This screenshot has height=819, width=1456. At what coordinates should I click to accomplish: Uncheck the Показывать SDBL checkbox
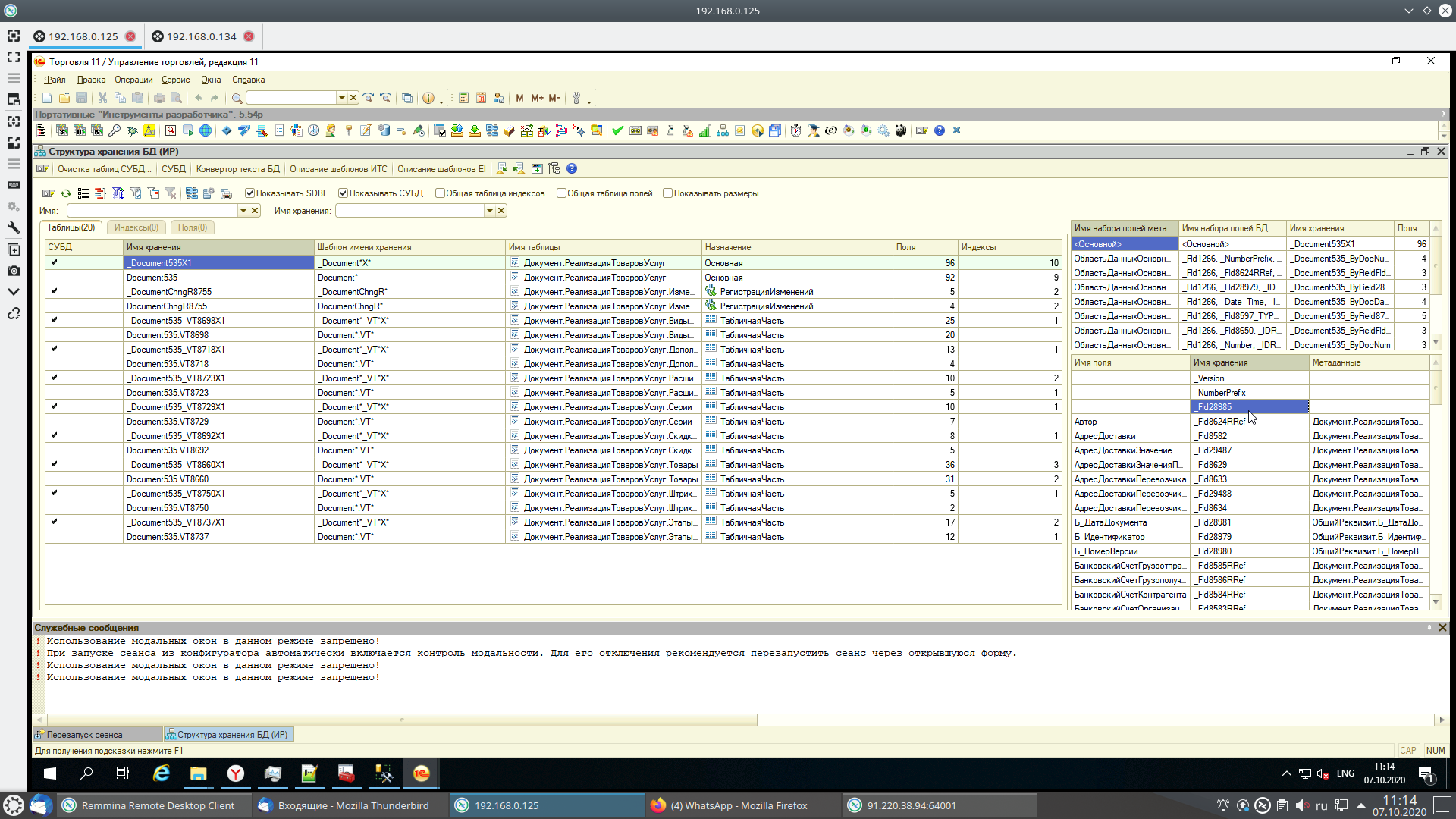[x=249, y=193]
